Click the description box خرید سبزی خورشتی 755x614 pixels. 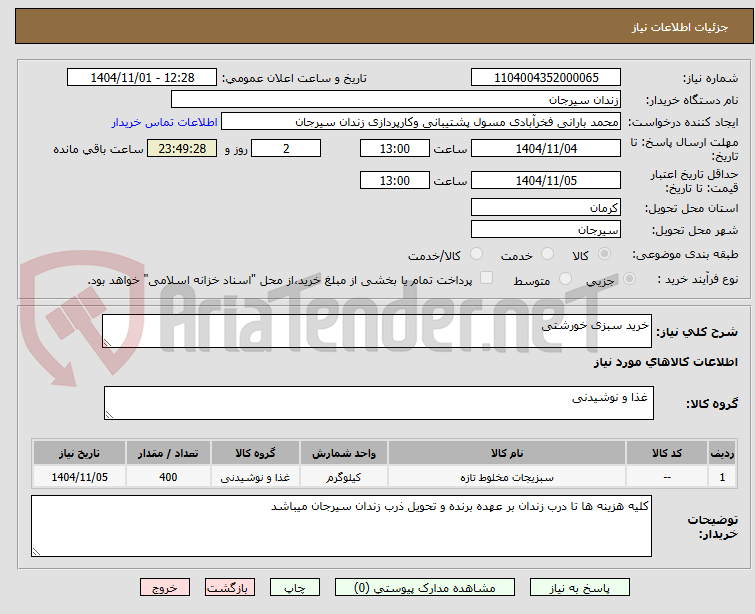tap(377, 331)
